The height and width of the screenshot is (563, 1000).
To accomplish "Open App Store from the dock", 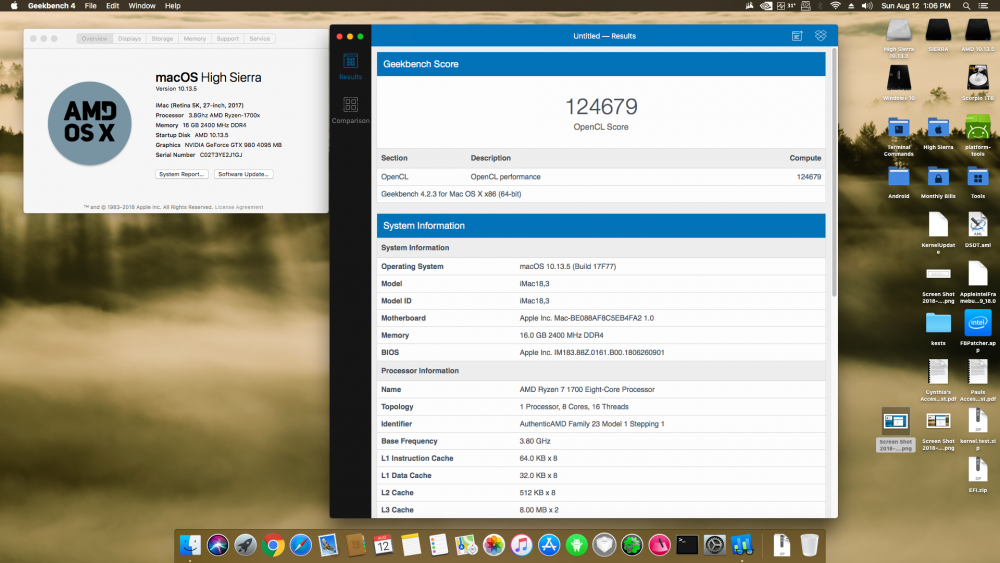I will [548, 545].
